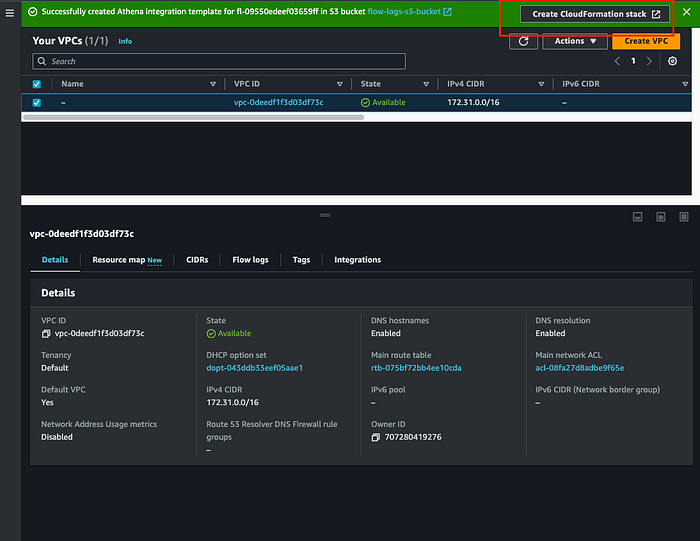
Task: Sort table by Name column arrow
Action: pos(213,84)
